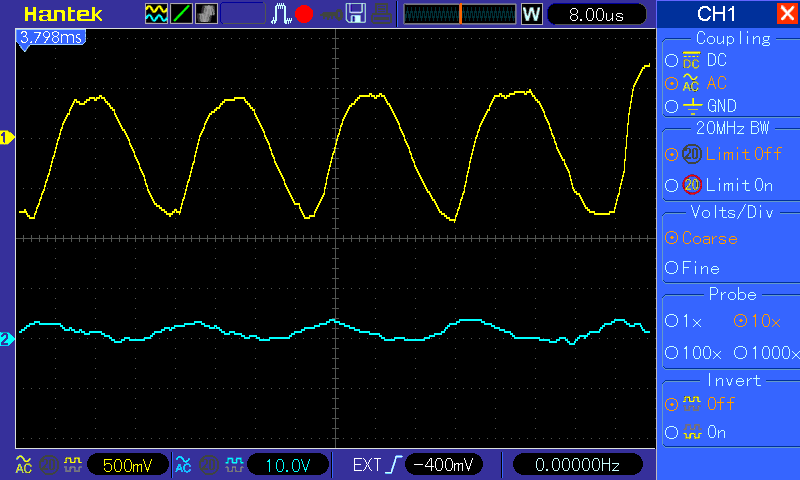Click the red run/stop indicator
800x480 pixels.
click(304, 14)
